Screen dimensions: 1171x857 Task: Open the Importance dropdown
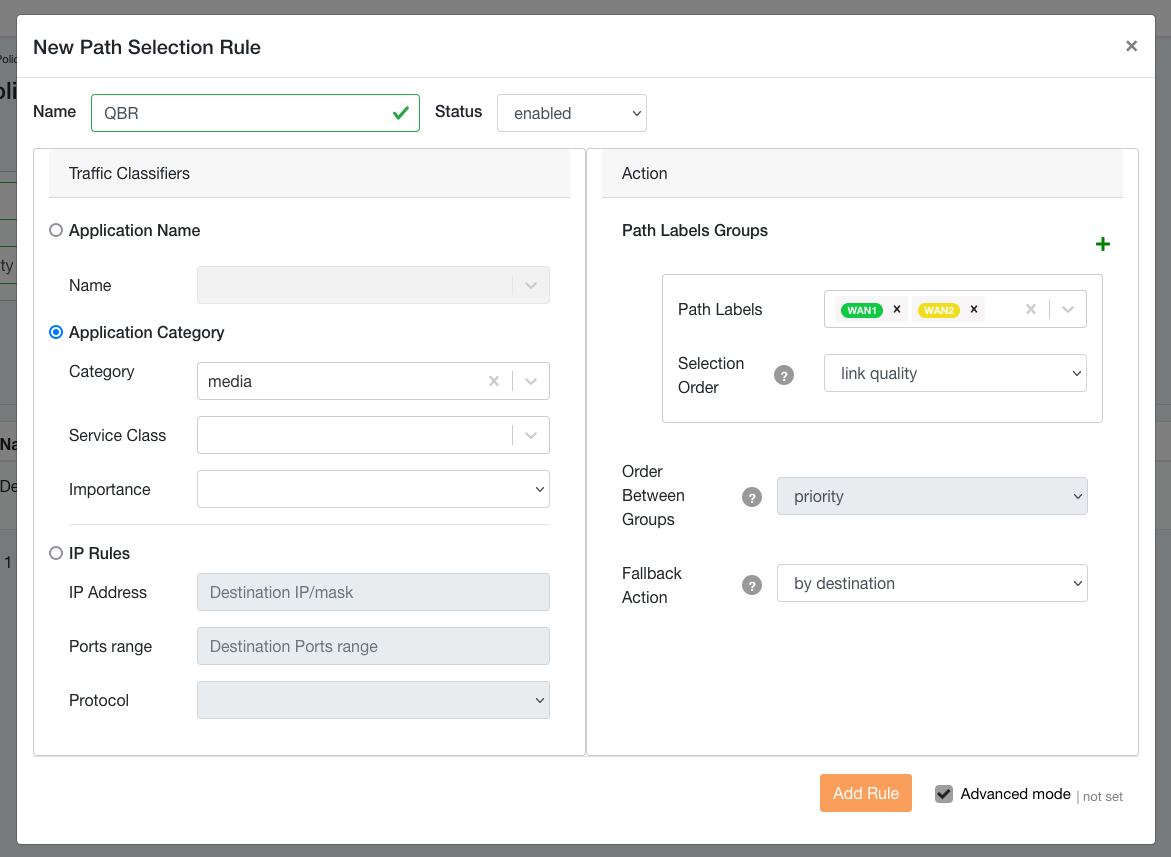(373, 489)
